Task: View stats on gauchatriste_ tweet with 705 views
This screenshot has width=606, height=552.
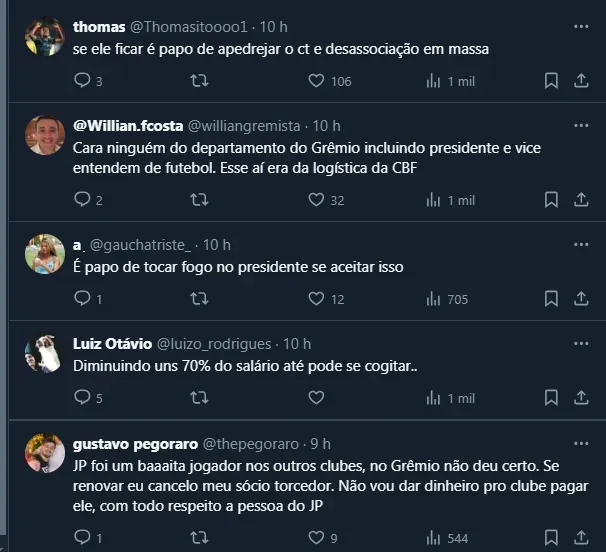Action: 433,299
